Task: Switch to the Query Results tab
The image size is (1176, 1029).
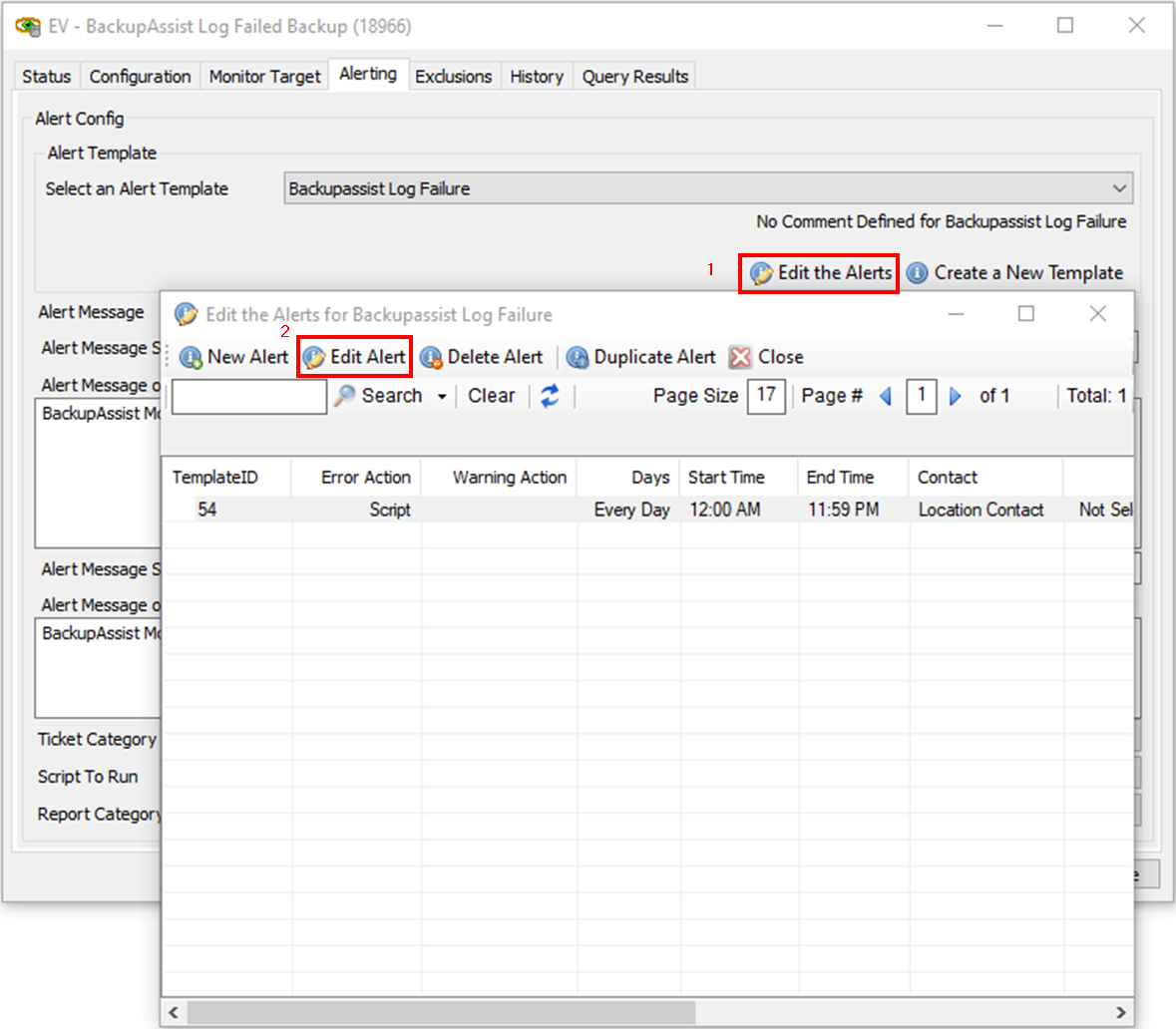Action: [x=634, y=77]
